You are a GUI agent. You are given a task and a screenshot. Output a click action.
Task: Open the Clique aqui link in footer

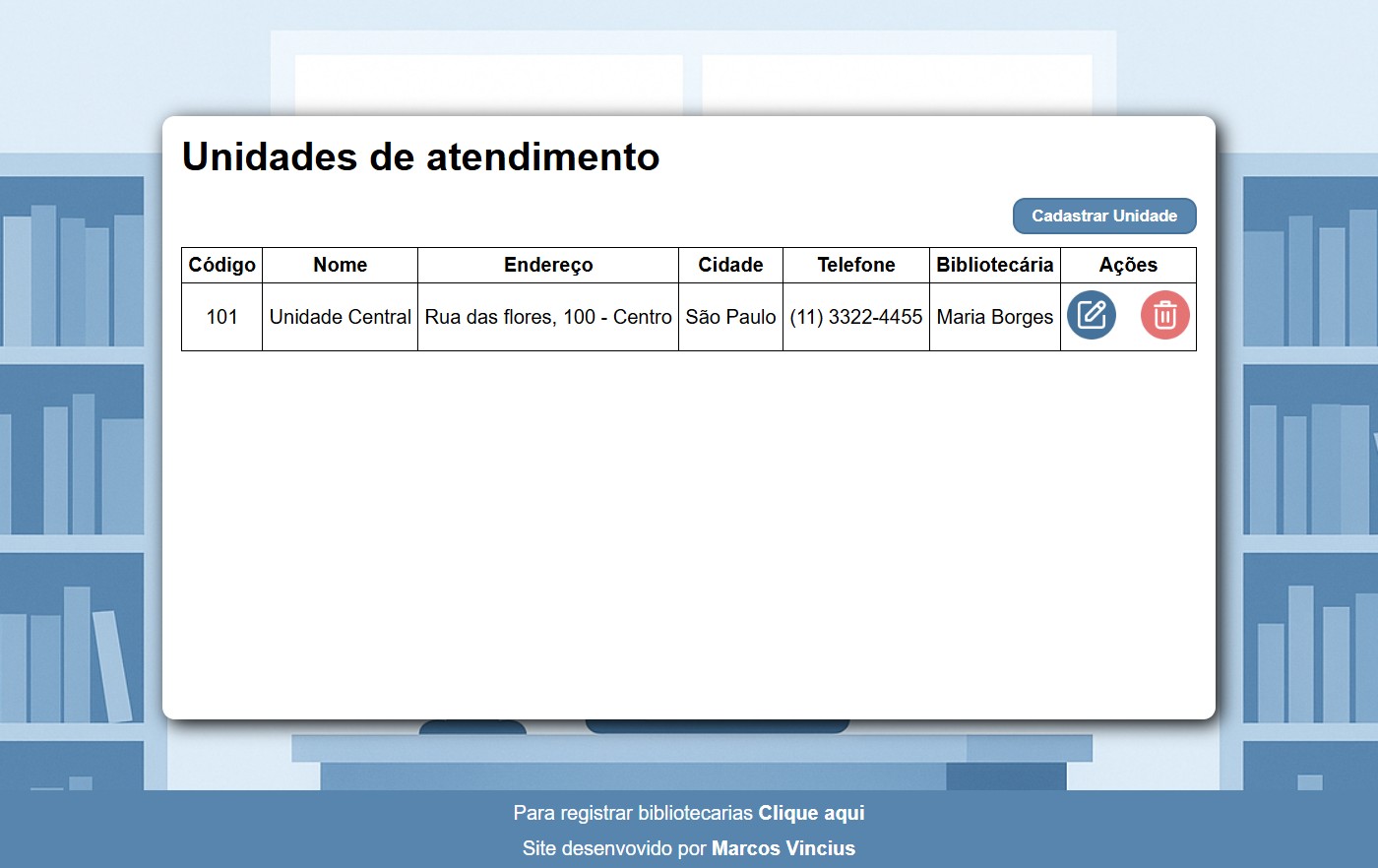[x=811, y=813]
